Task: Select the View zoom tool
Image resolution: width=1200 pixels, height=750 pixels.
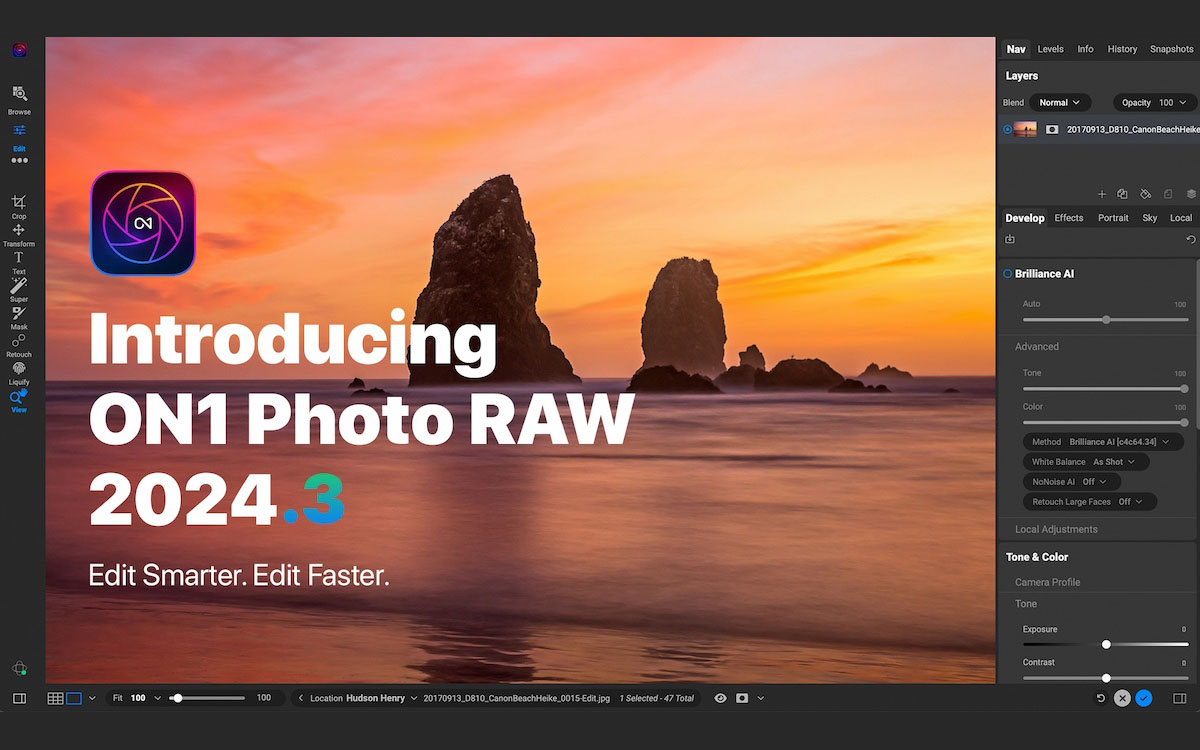Action: pos(19,401)
